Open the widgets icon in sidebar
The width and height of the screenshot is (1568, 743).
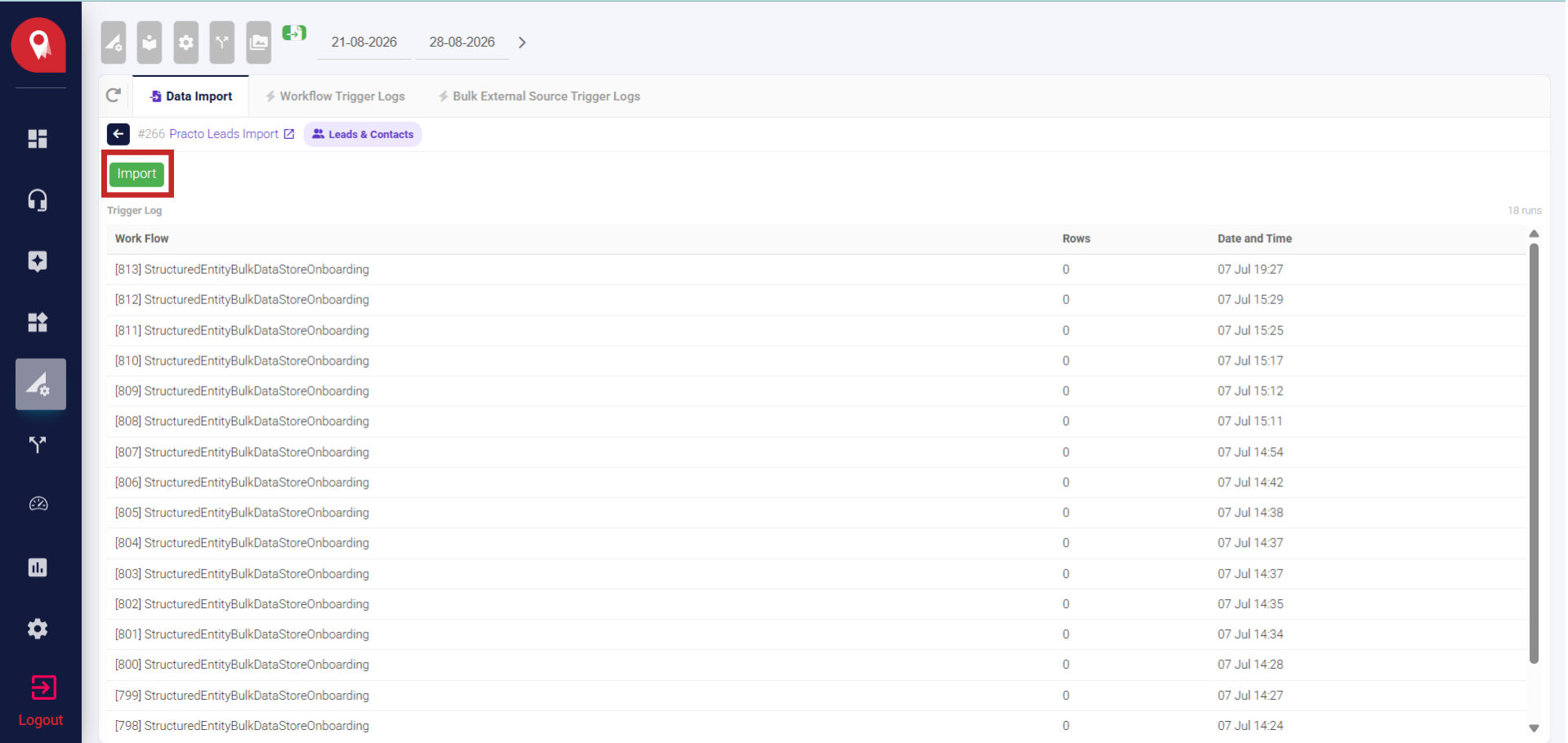tap(38, 322)
